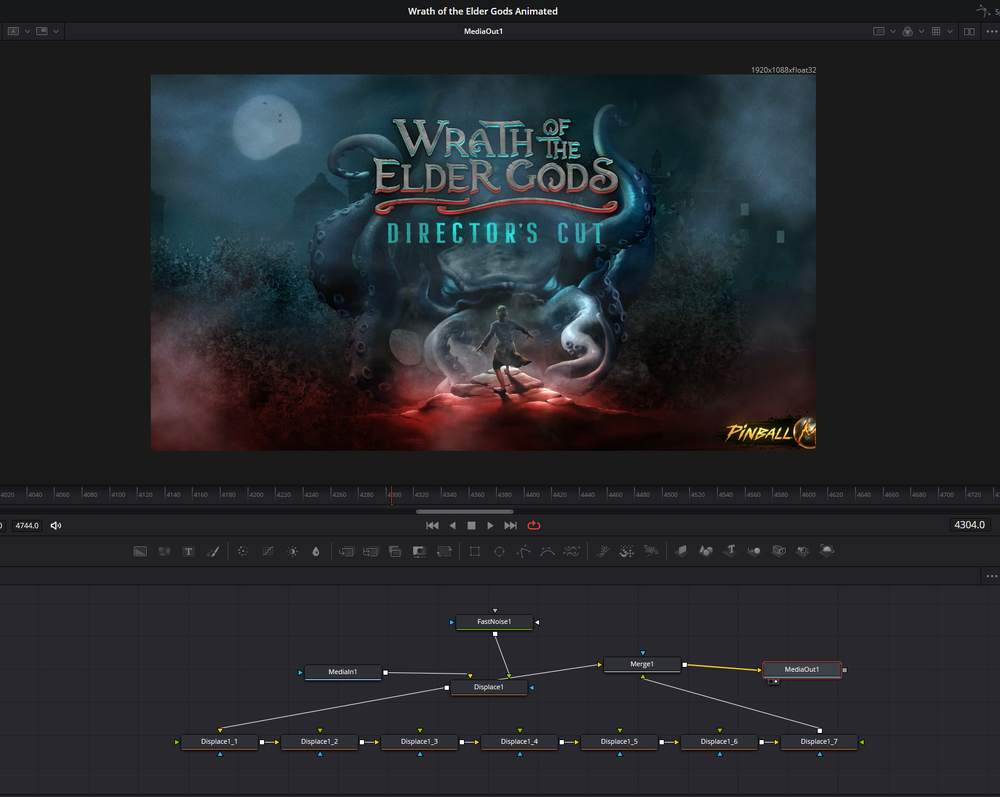Toggle the viewer grid guides icon
This screenshot has height=797, width=1000.
pyautogui.click(x=936, y=31)
